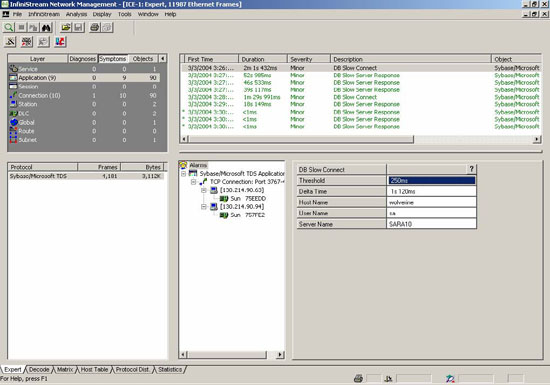Image resolution: width=550 pixels, height=385 pixels.
Task: Click the Objects column header
Action: click(x=143, y=59)
